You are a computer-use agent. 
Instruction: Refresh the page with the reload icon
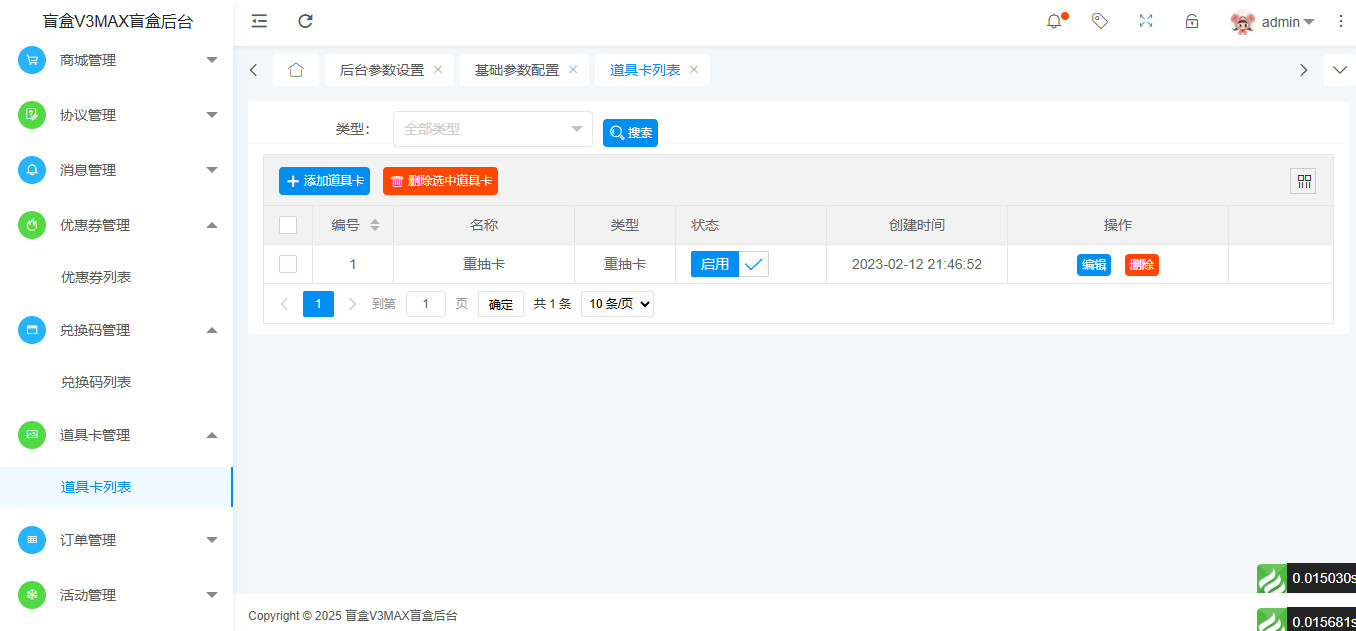coord(306,21)
